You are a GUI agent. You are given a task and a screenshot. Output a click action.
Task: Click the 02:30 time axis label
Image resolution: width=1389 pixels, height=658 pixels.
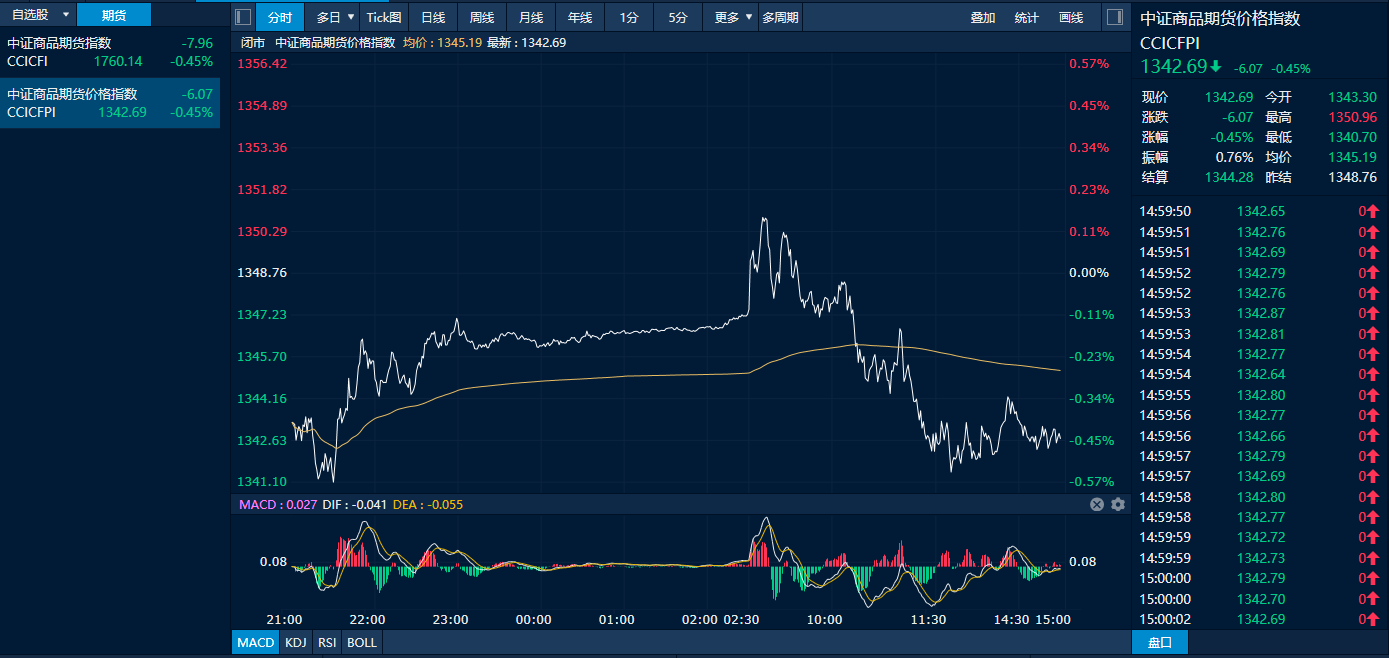click(741, 620)
